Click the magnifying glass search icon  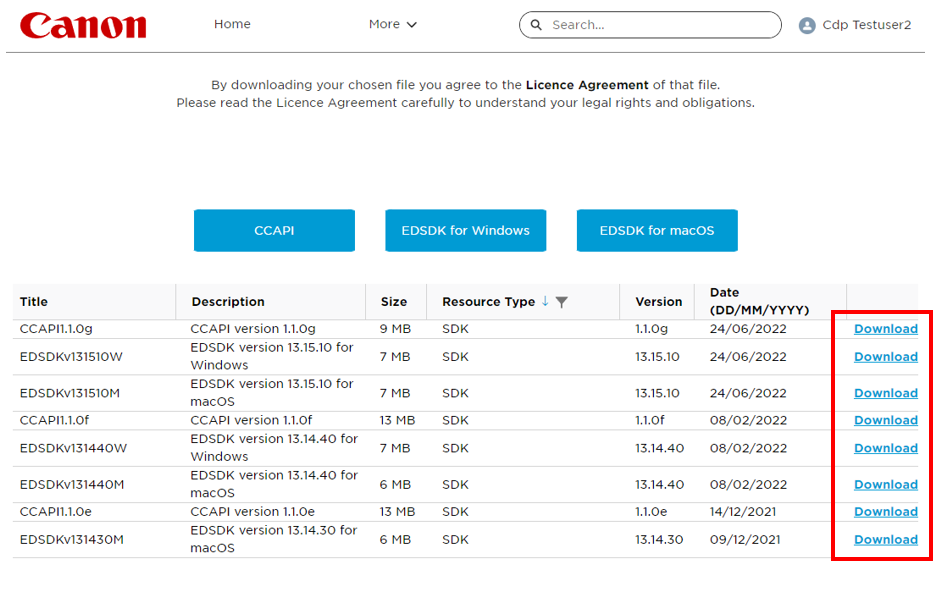(x=536, y=24)
